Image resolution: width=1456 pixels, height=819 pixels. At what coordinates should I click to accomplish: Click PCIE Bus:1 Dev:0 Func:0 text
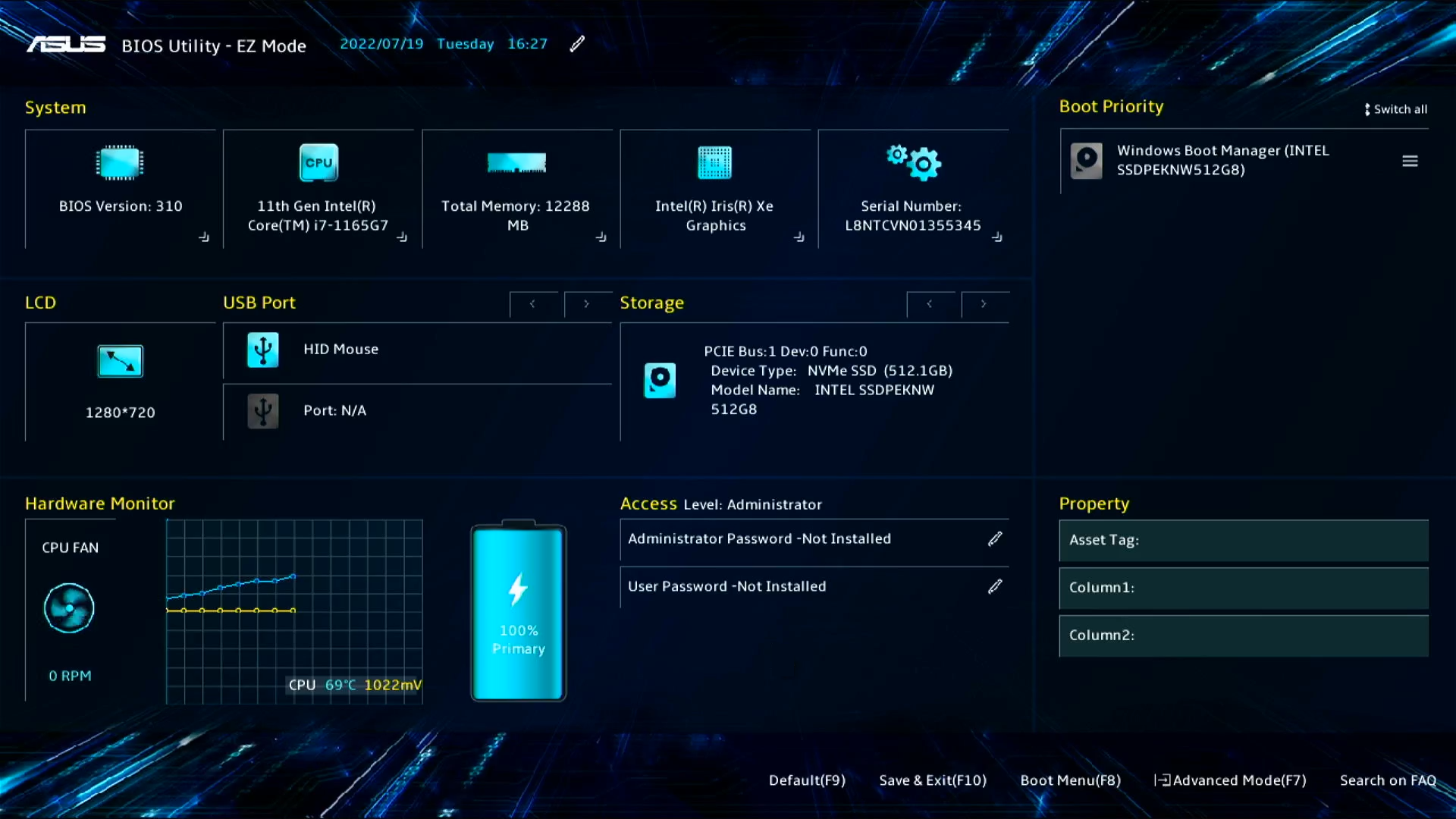click(x=786, y=352)
